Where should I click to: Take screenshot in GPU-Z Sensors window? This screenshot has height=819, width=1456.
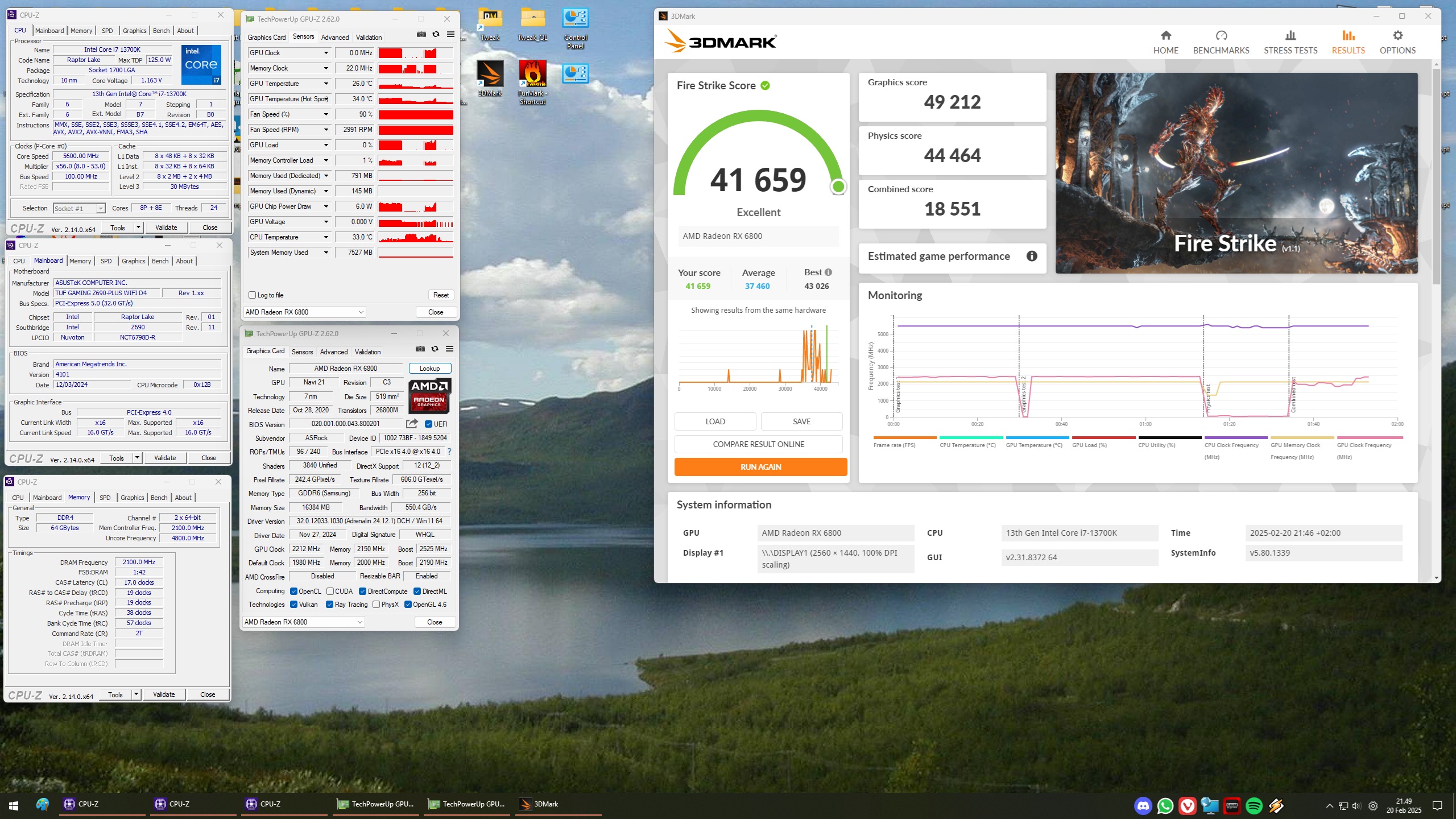click(421, 35)
